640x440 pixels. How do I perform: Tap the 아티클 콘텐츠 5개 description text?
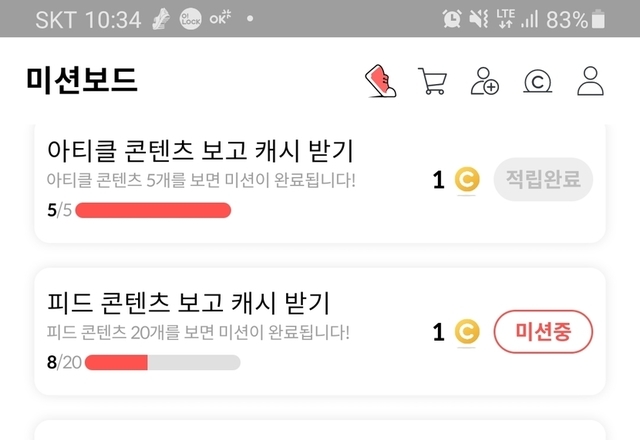(201, 181)
